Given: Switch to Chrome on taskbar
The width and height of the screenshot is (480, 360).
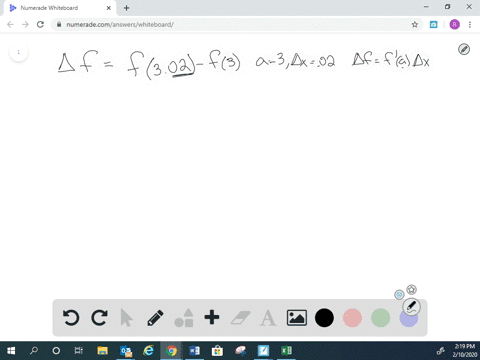Looking at the screenshot, I should click(x=171, y=351).
